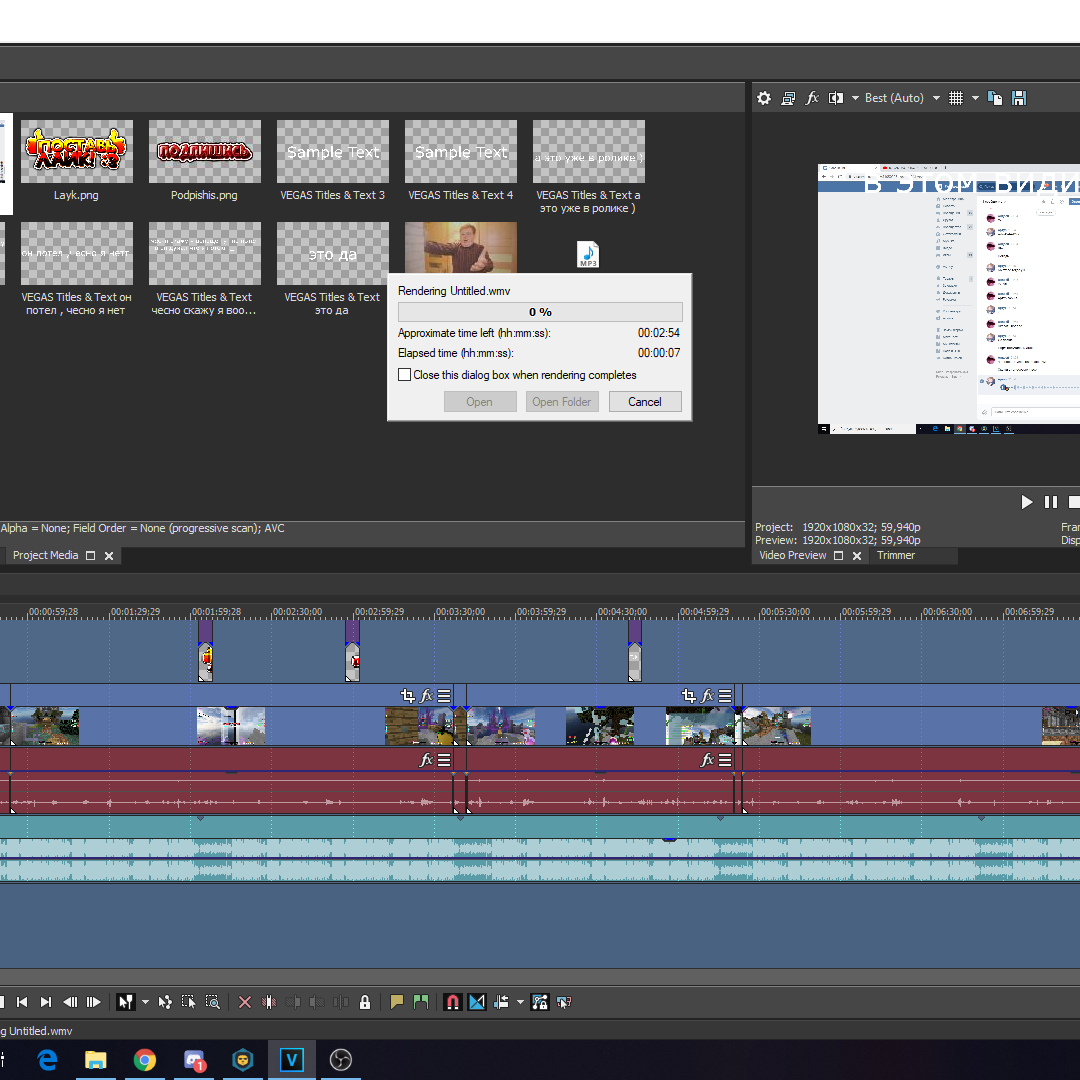
Task: Expand the Best (Auto) preview quality dropdown
Action: click(936, 98)
